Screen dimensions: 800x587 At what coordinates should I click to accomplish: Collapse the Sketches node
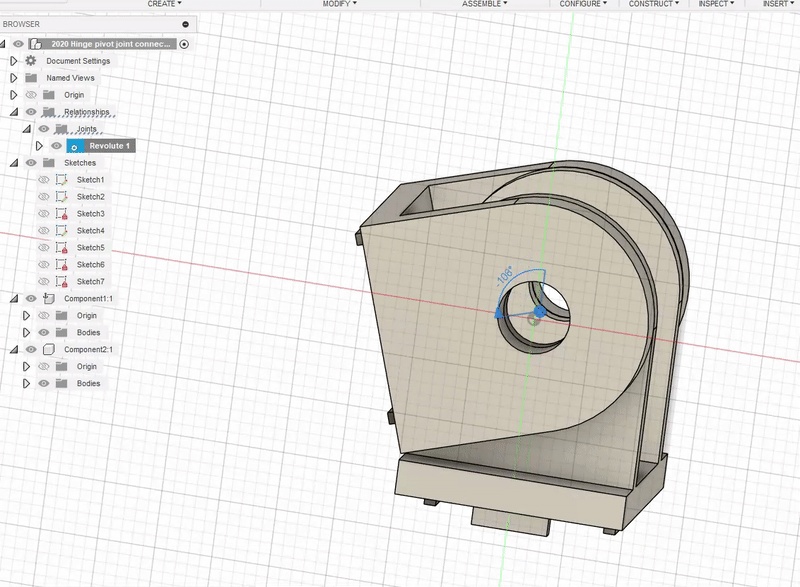(14, 163)
